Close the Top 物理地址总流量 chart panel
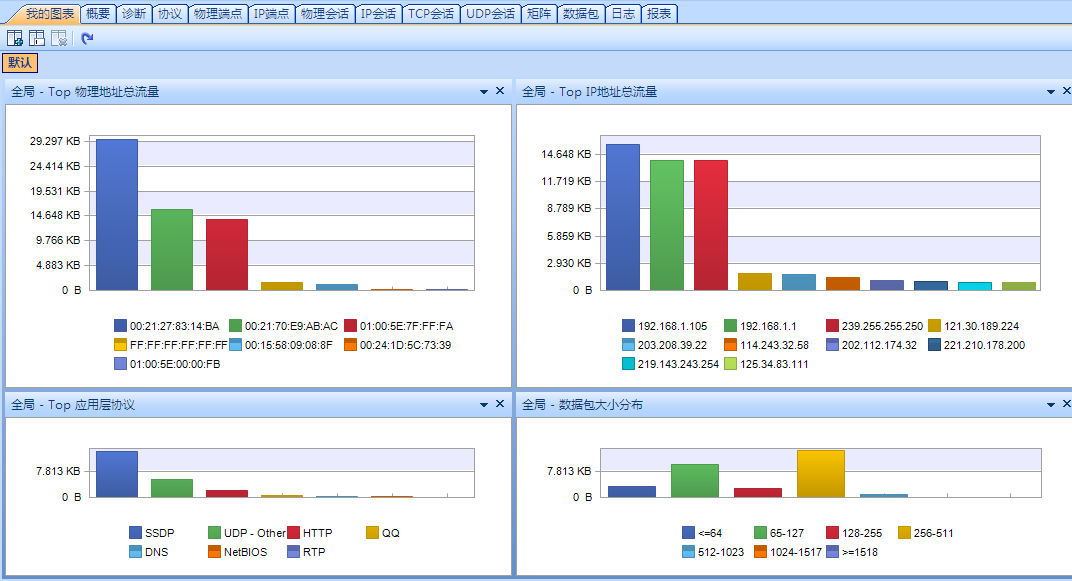Screen dimensions: 1072x581 coord(500,91)
